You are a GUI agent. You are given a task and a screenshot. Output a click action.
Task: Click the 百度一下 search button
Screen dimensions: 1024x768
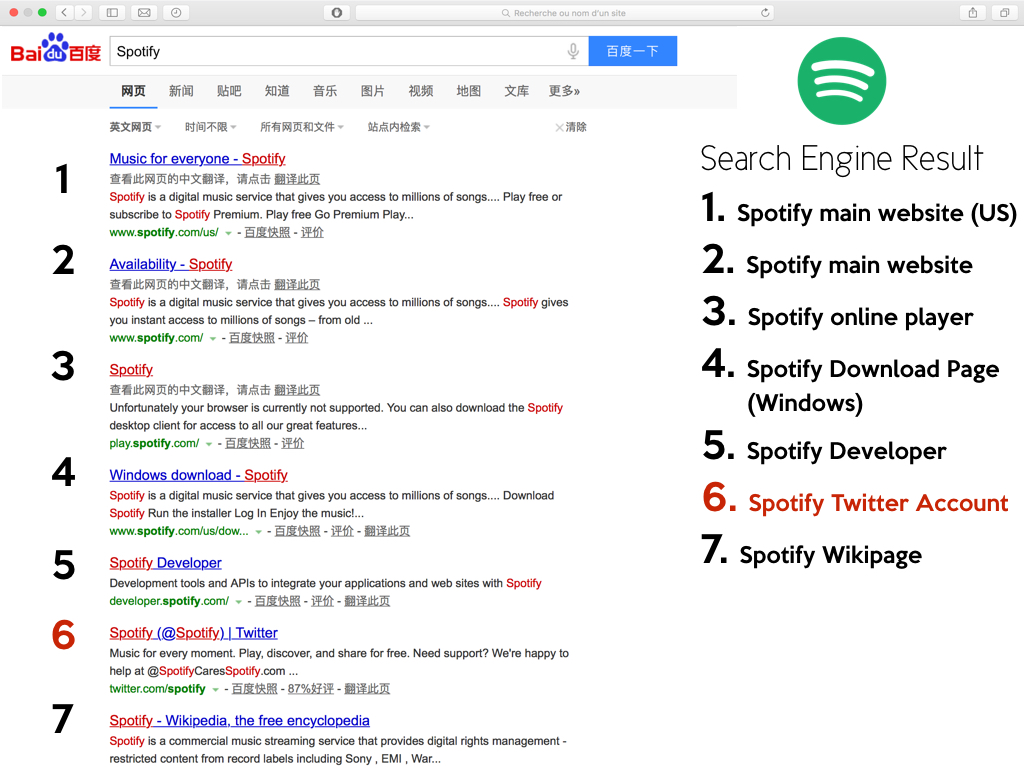(x=632, y=50)
